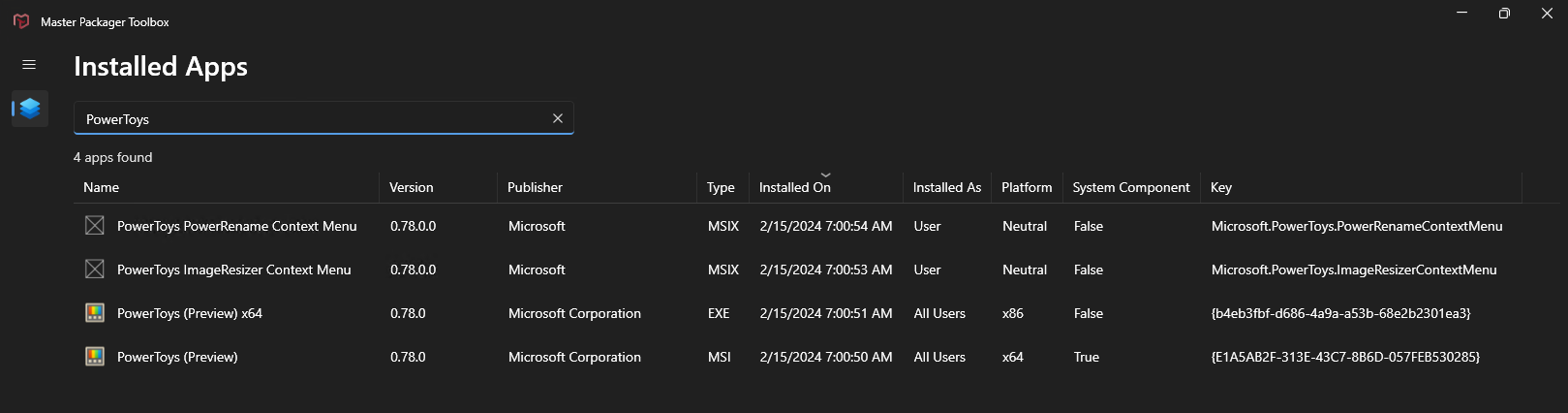Sort by the Installed As column header
This screenshot has height=413, width=1568.
click(x=947, y=187)
